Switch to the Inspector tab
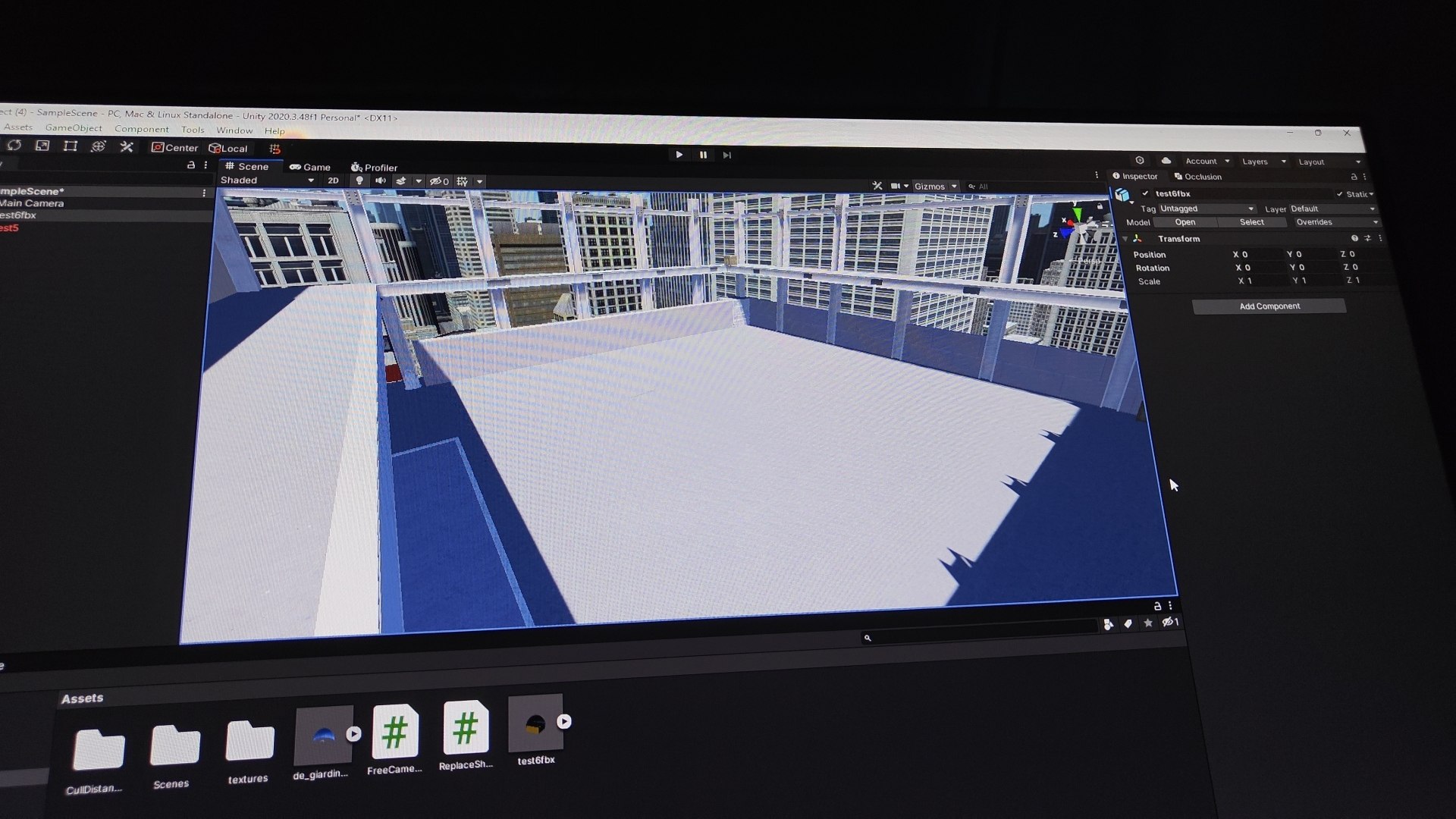This screenshot has width=1456, height=819. pos(1135,176)
